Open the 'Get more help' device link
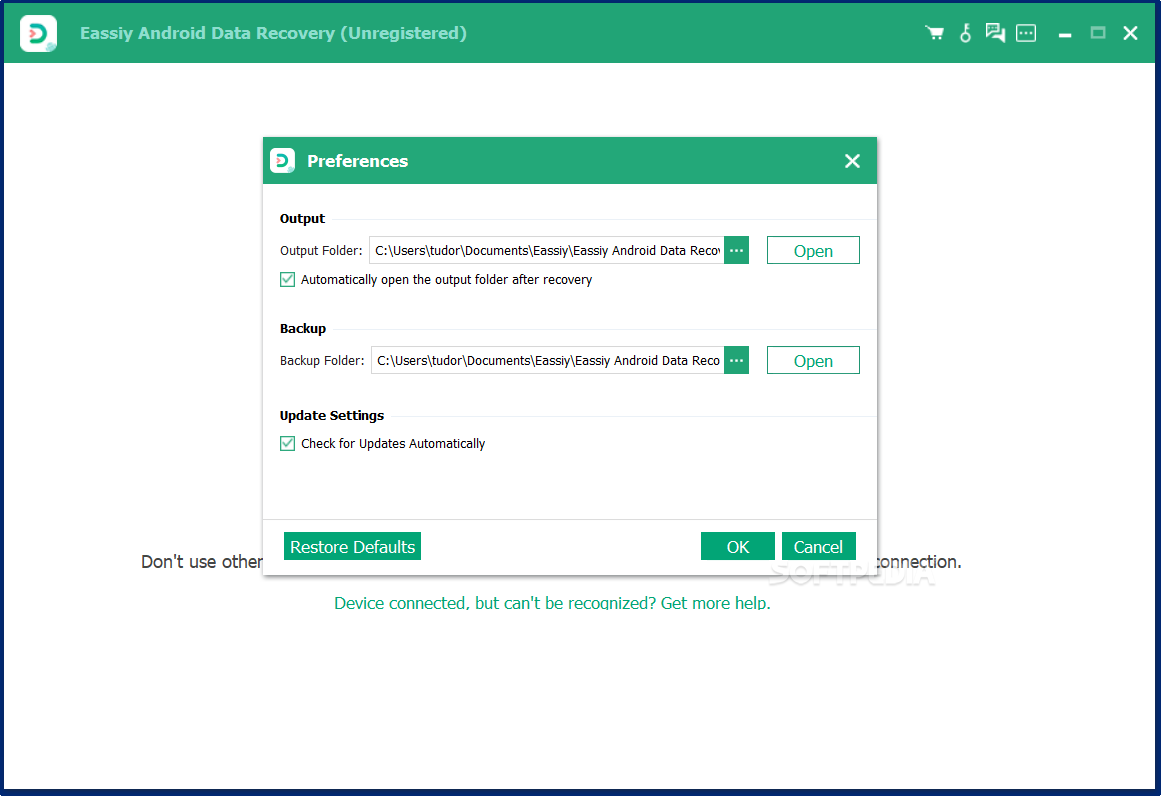Image resolution: width=1161 pixels, height=796 pixels. (x=552, y=603)
